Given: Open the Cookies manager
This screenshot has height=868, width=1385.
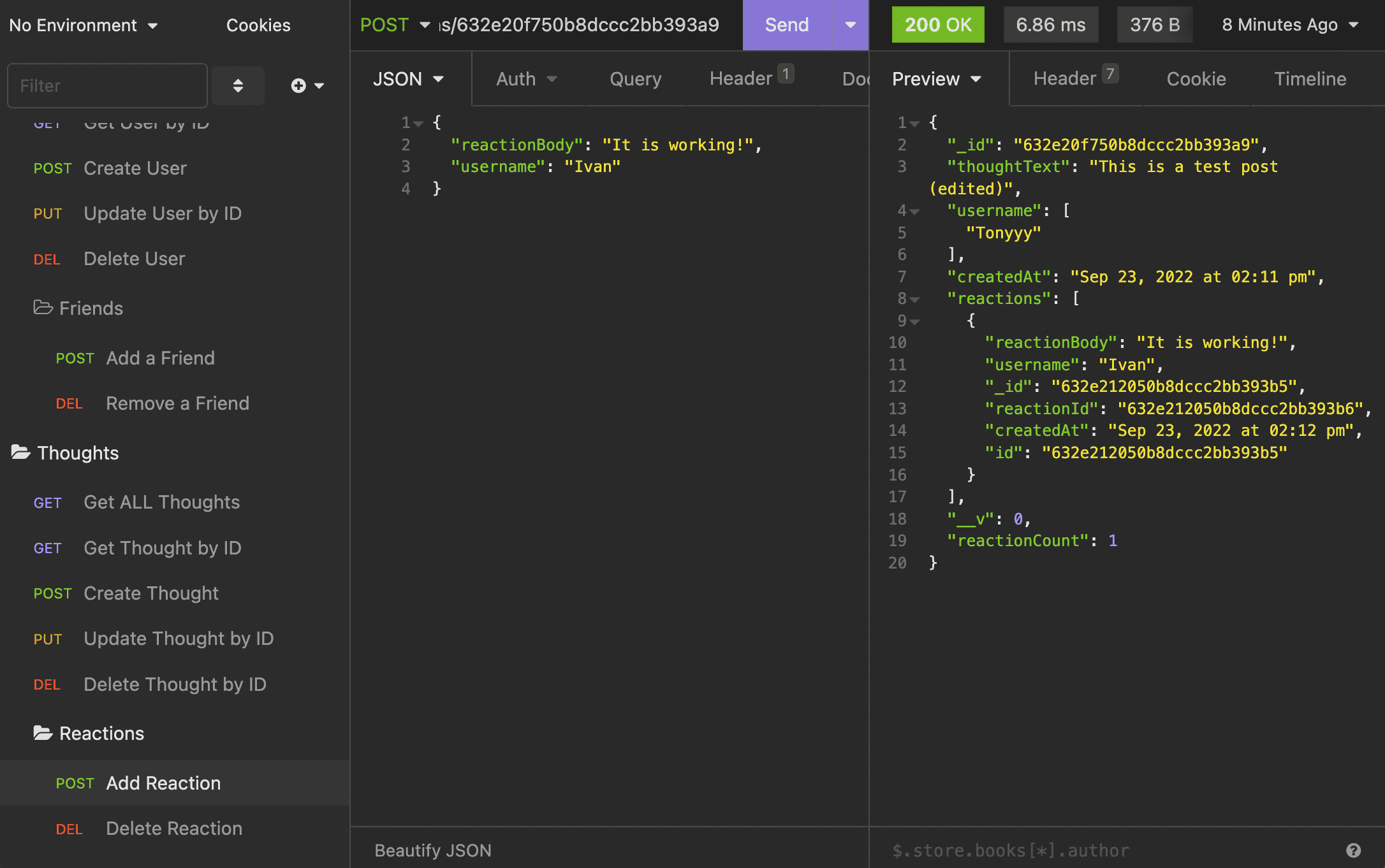Looking at the screenshot, I should [258, 25].
